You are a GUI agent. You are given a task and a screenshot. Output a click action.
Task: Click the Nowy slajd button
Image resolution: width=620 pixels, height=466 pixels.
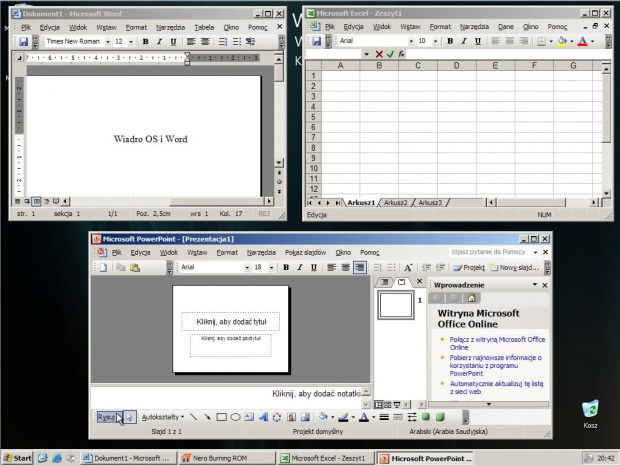pos(514,268)
